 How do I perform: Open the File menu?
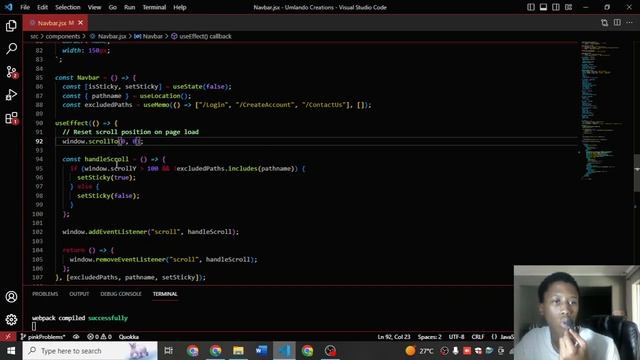click(x=25, y=7)
